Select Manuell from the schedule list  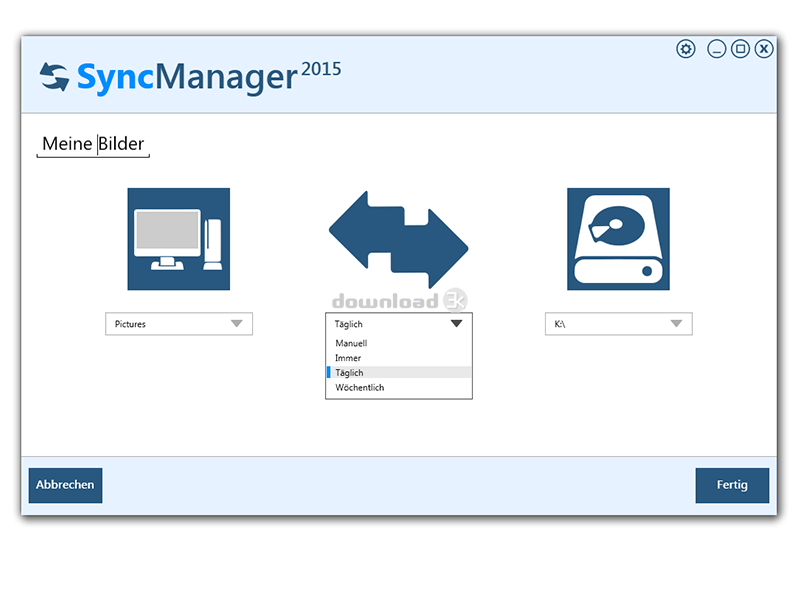[398, 343]
